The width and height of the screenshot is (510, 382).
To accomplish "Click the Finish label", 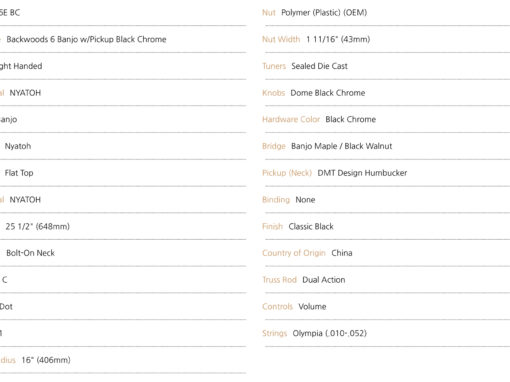I will [x=272, y=226].
